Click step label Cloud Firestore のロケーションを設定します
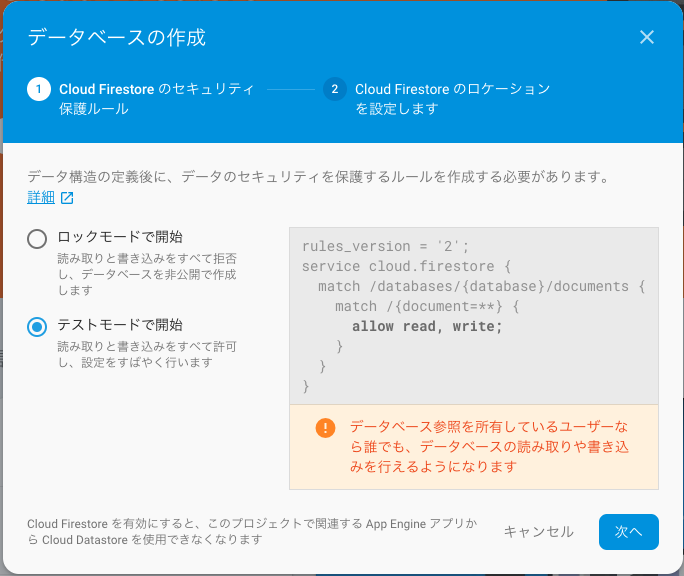Viewport: 684px width, 576px height. (x=452, y=99)
